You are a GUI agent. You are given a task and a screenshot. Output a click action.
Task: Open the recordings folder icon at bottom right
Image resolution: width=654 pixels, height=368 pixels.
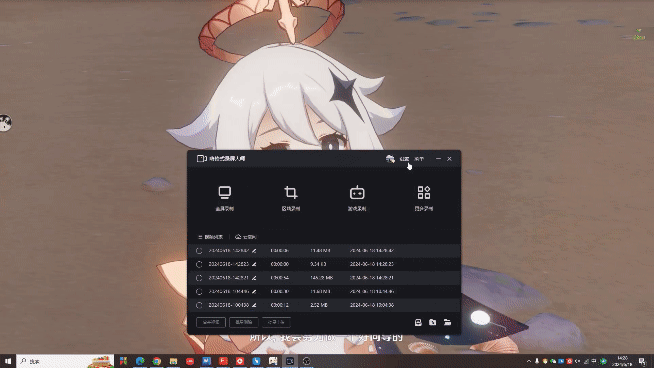[x=447, y=322]
